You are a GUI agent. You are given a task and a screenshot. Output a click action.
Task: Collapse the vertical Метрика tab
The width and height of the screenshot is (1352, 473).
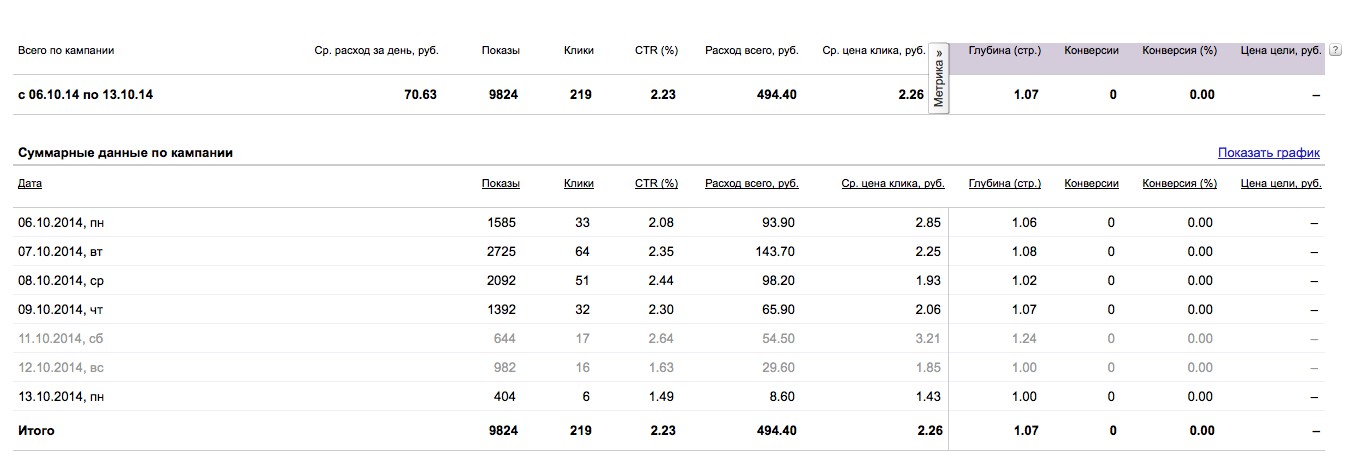click(939, 78)
